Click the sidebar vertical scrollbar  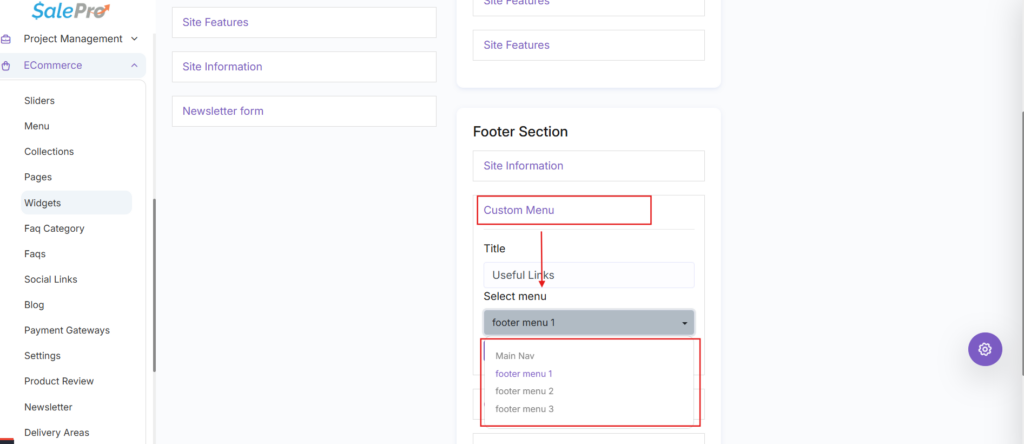coord(154,285)
